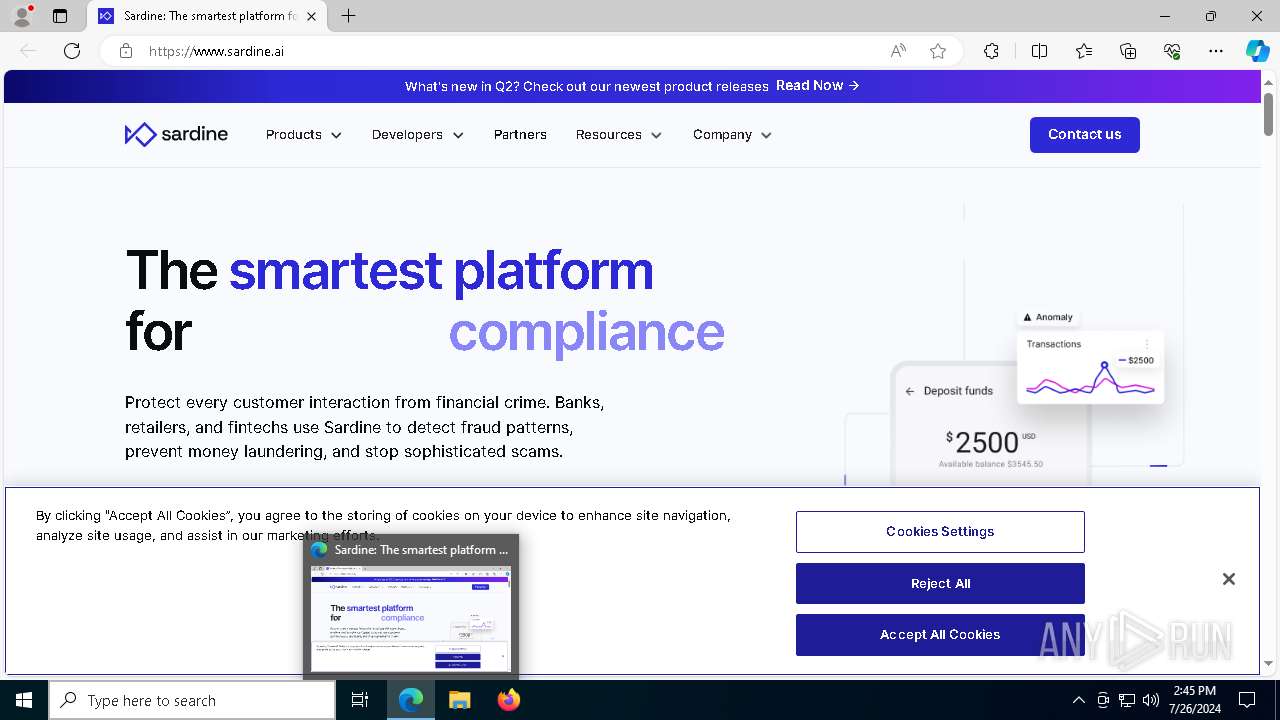The height and width of the screenshot is (720, 1280).
Task: Open the Edge profile icon
Action: point(22,16)
